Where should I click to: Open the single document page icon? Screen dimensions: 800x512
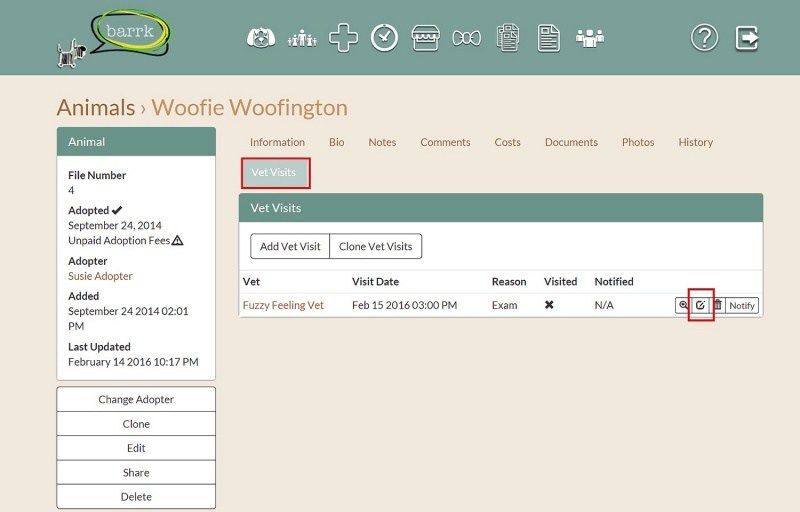click(x=549, y=38)
